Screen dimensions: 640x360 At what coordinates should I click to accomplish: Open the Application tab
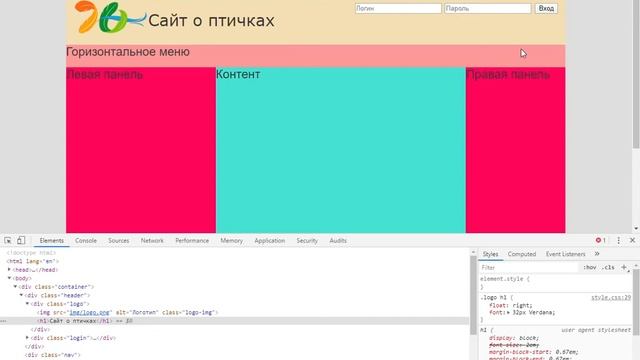(x=269, y=241)
